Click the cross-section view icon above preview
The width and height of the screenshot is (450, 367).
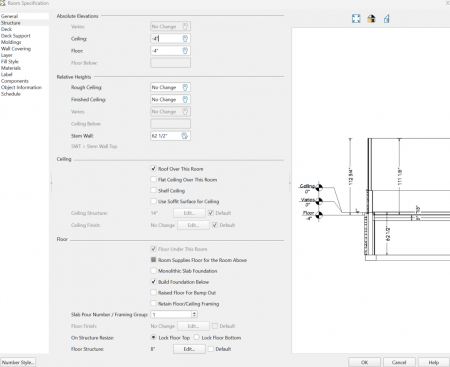click(387, 19)
